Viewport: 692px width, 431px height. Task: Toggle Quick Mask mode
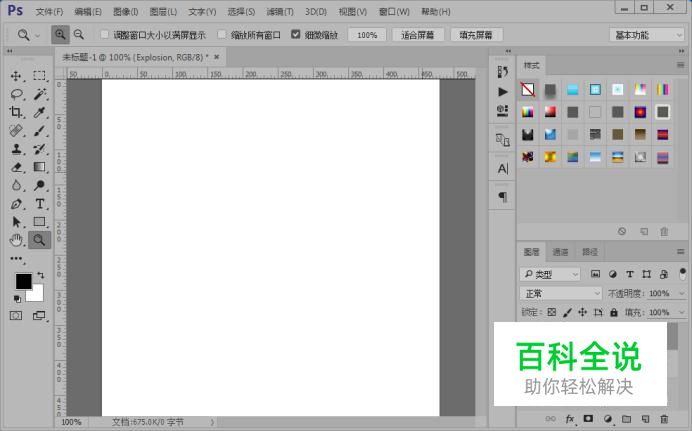coord(16,316)
